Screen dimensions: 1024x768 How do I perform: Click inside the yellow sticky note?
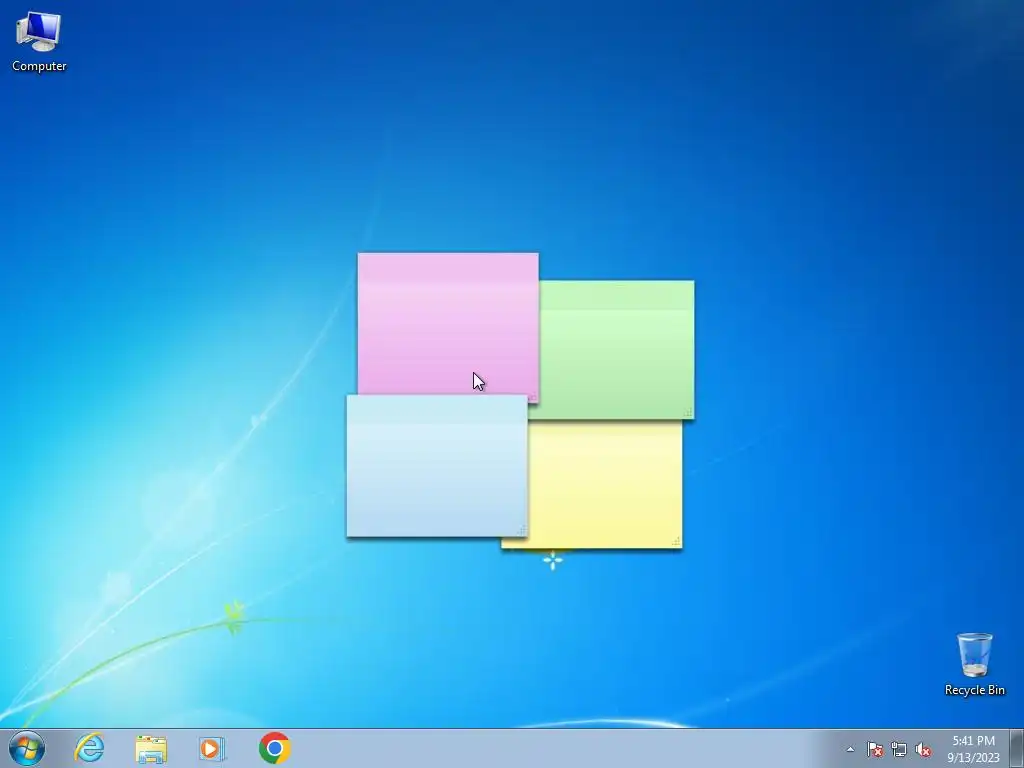(604, 483)
